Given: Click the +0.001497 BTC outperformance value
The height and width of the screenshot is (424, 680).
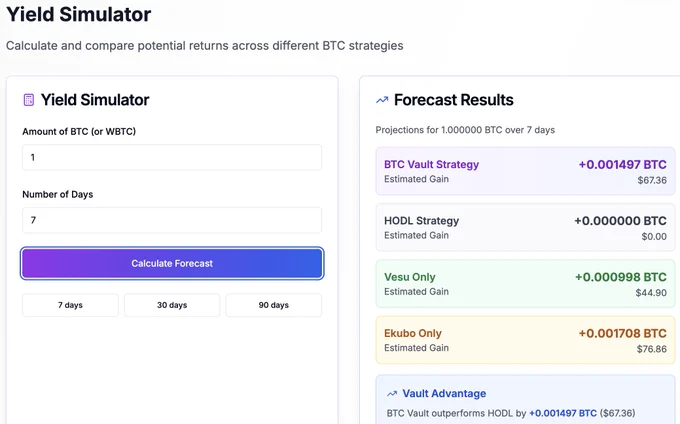Looking at the screenshot, I should pyautogui.click(x=563, y=413).
